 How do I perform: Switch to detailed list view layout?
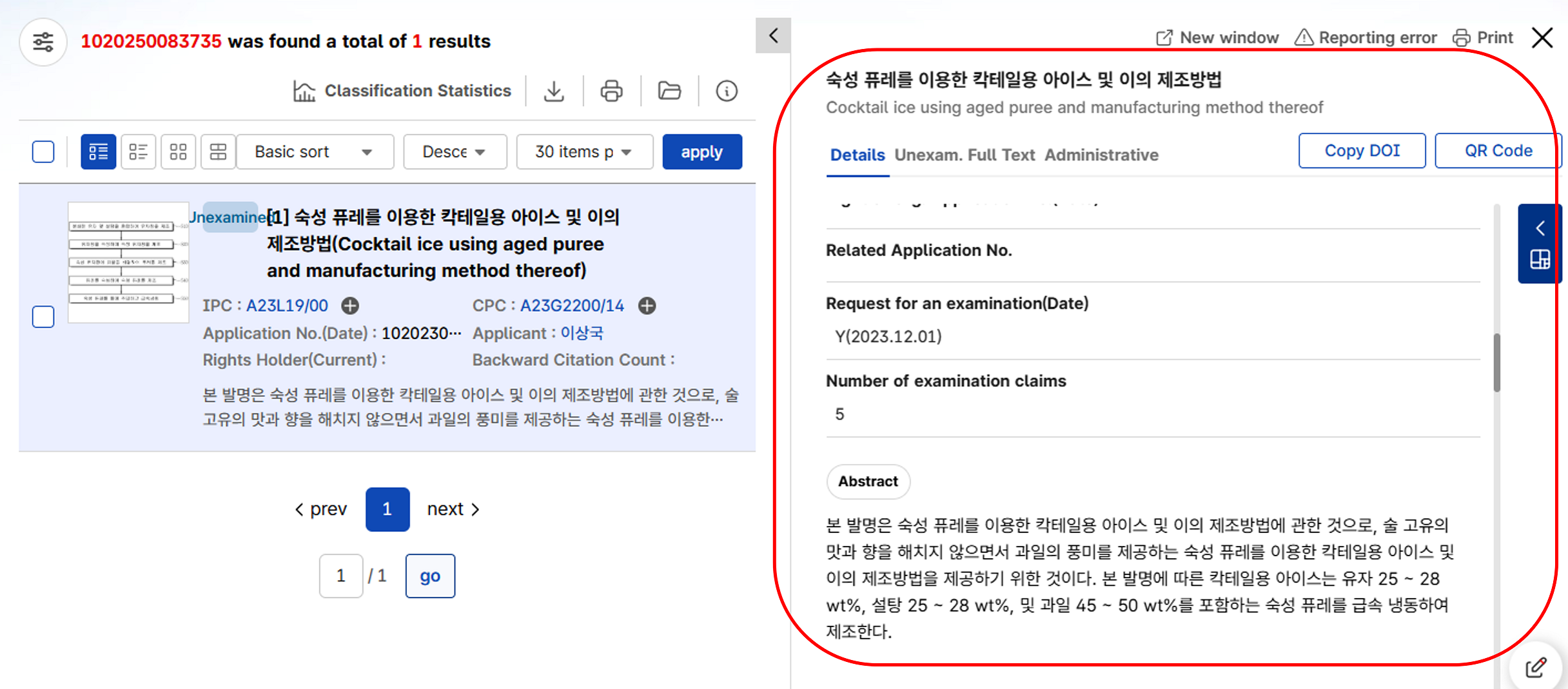click(x=98, y=152)
